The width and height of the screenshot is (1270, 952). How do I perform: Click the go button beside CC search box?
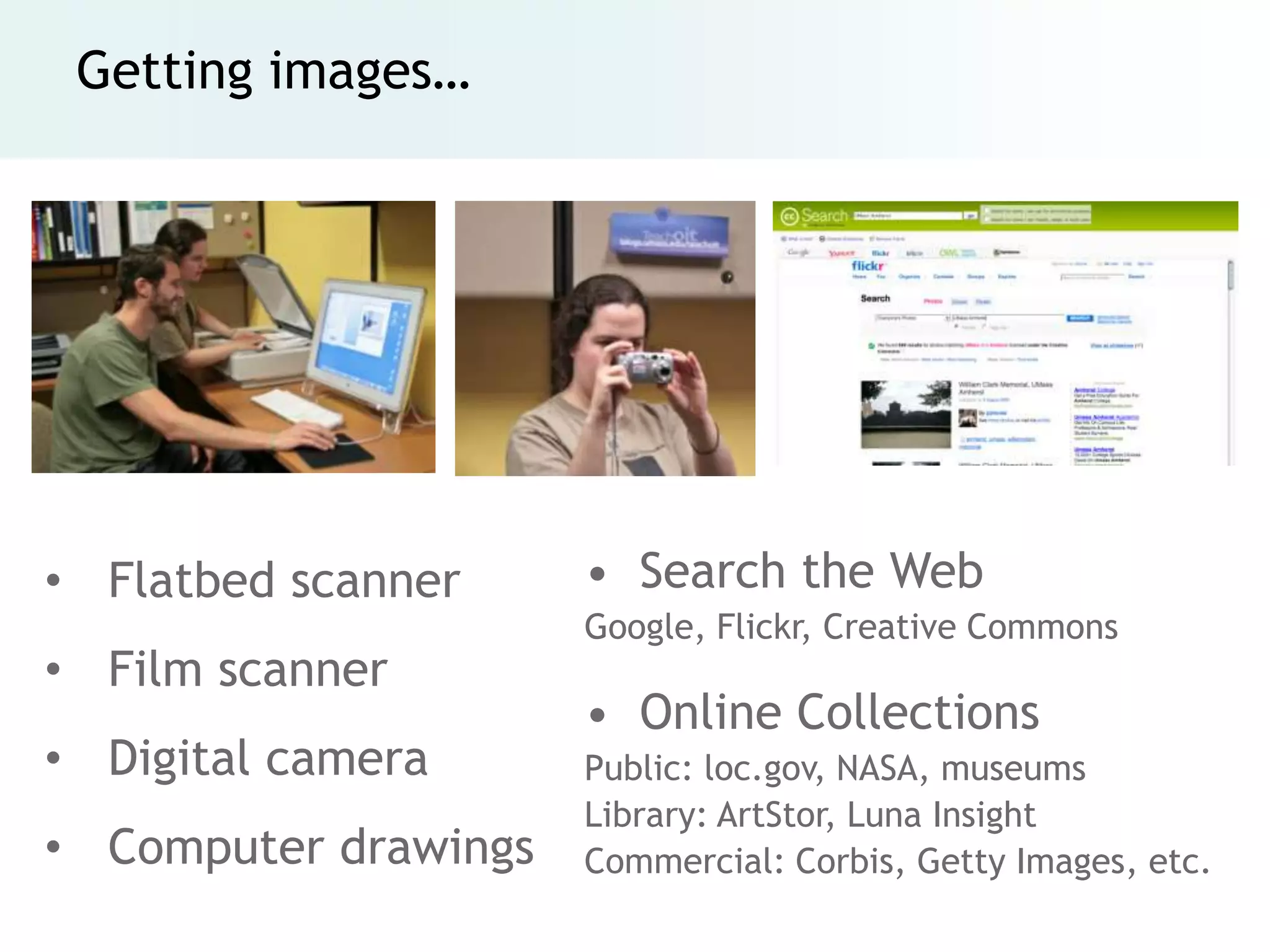coord(970,216)
